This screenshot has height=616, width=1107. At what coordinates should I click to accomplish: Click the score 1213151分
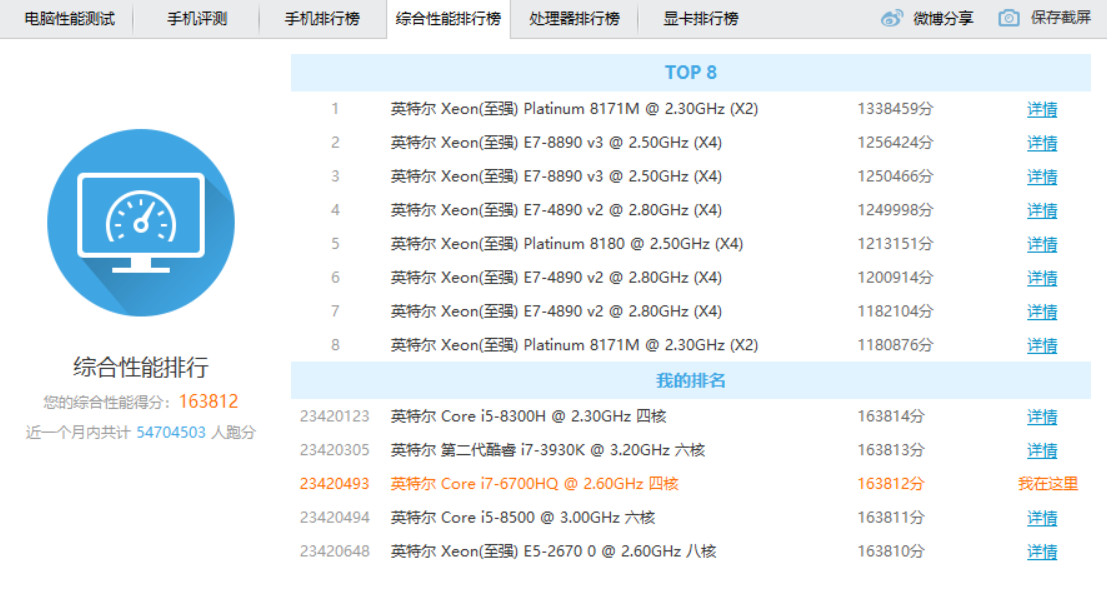(x=895, y=244)
